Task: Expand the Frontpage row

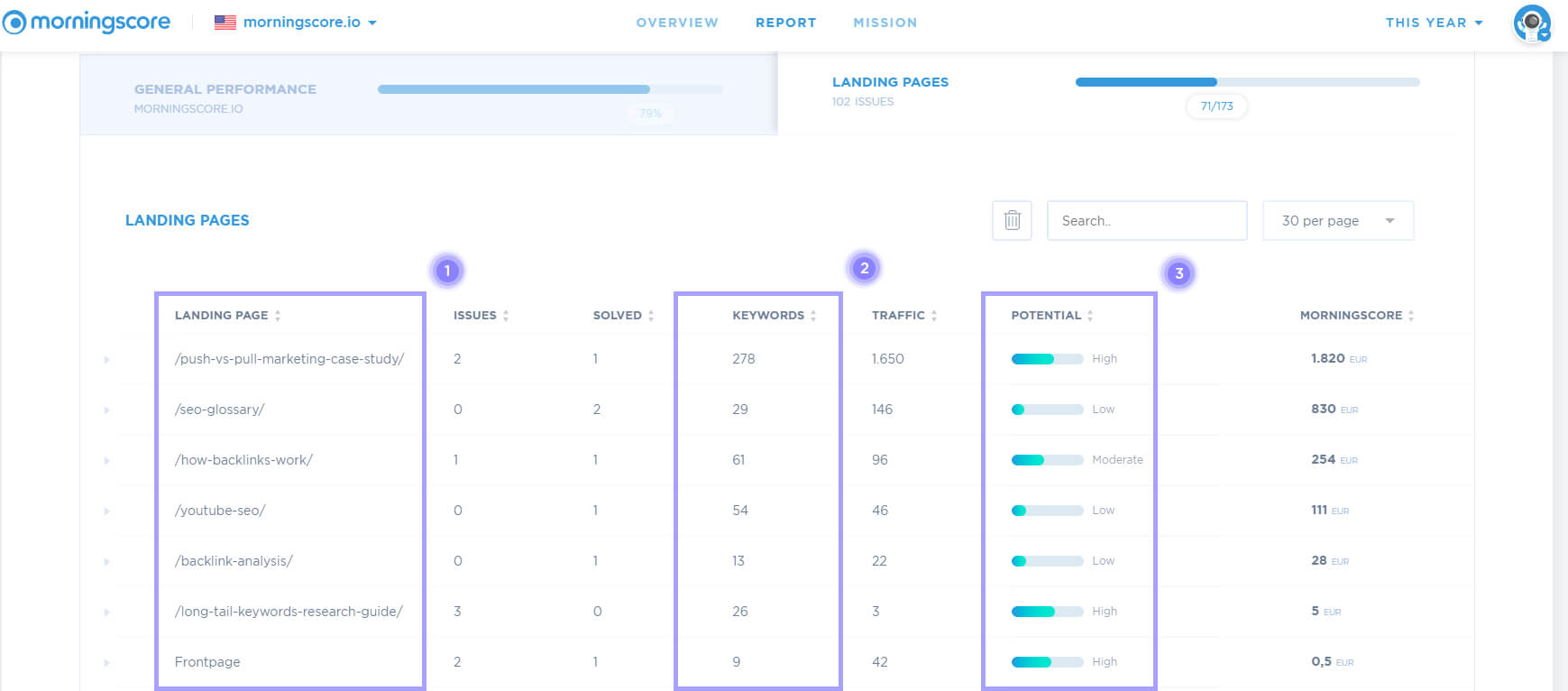Action: (106, 662)
